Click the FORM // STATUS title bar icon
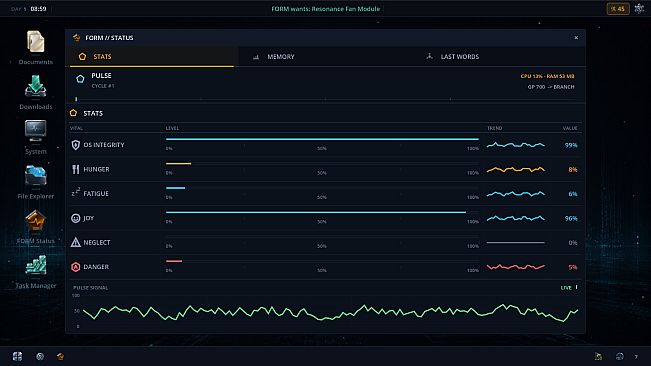 tap(76, 38)
